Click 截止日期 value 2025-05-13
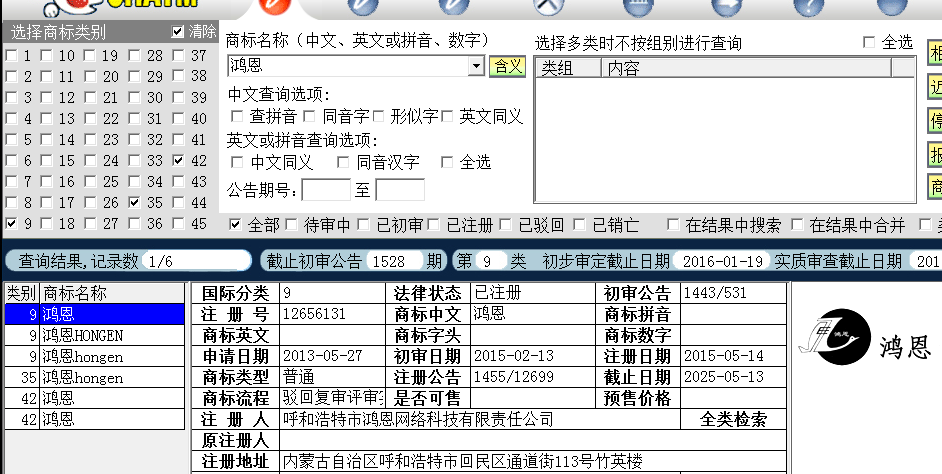The image size is (942, 474). [x=724, y=377]
